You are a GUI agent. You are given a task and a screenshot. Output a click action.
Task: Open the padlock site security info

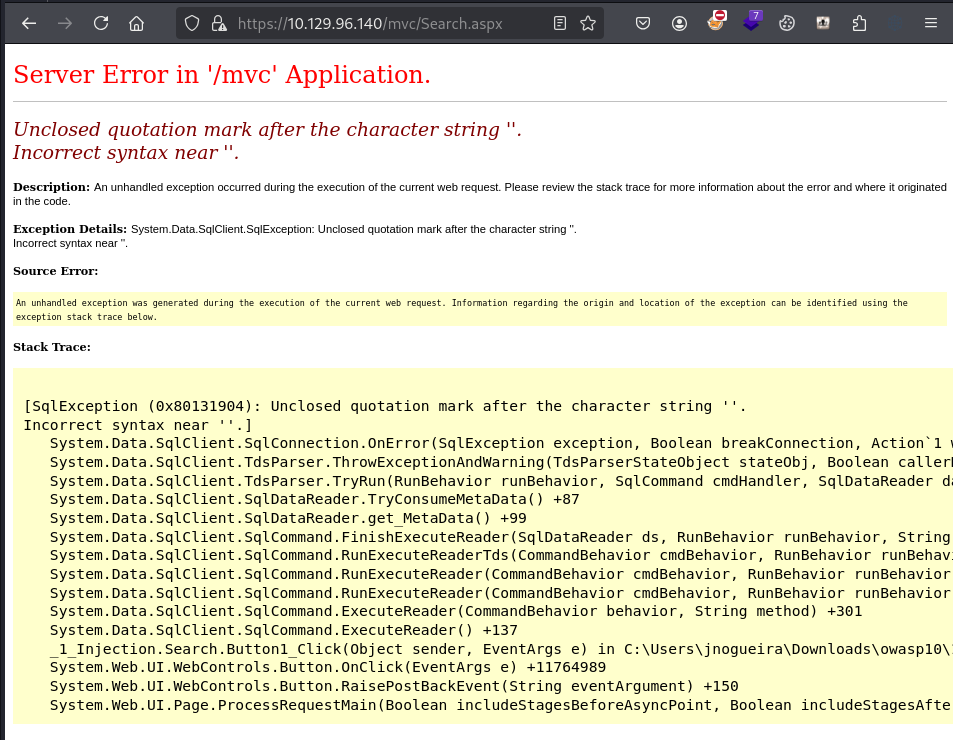pyautogui.click(x=219, y=22)
